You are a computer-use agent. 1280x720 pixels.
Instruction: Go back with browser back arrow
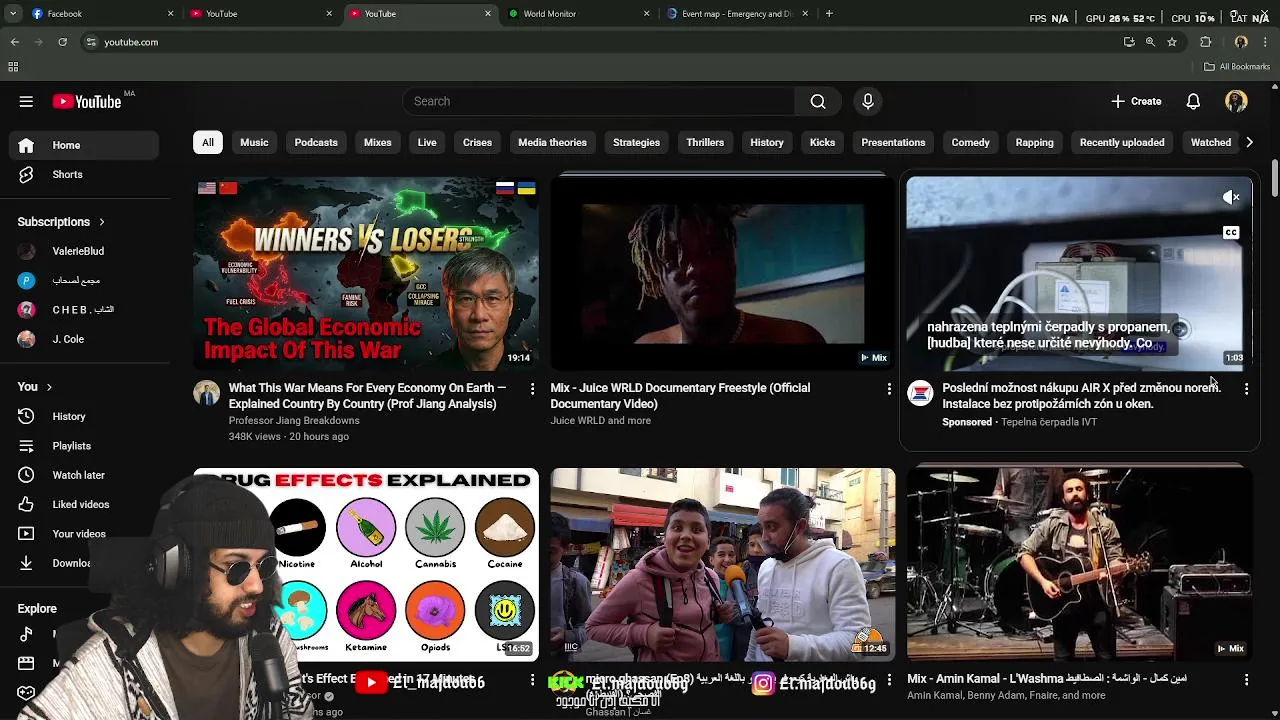14,42
